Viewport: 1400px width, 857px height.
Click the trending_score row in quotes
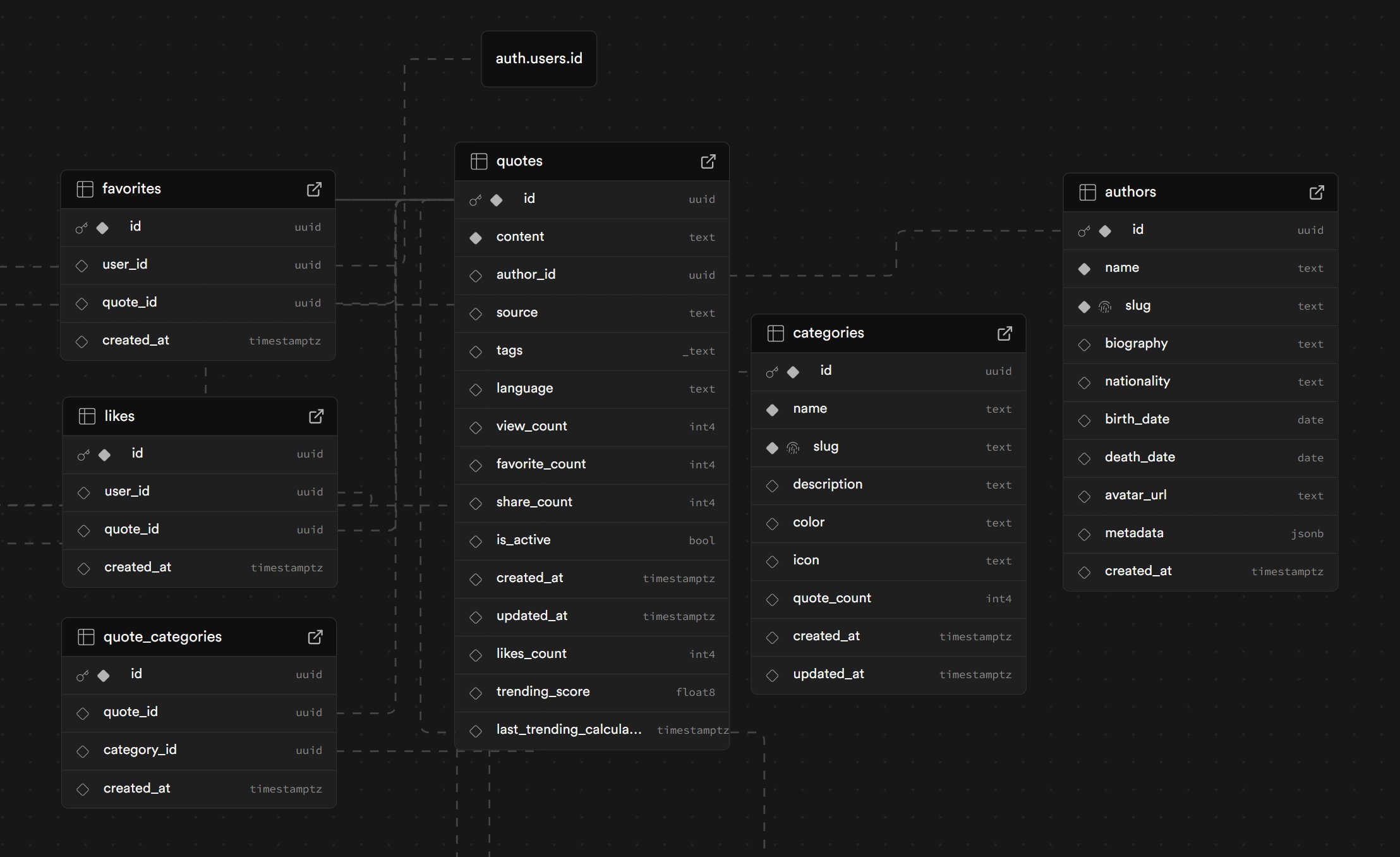543,691
